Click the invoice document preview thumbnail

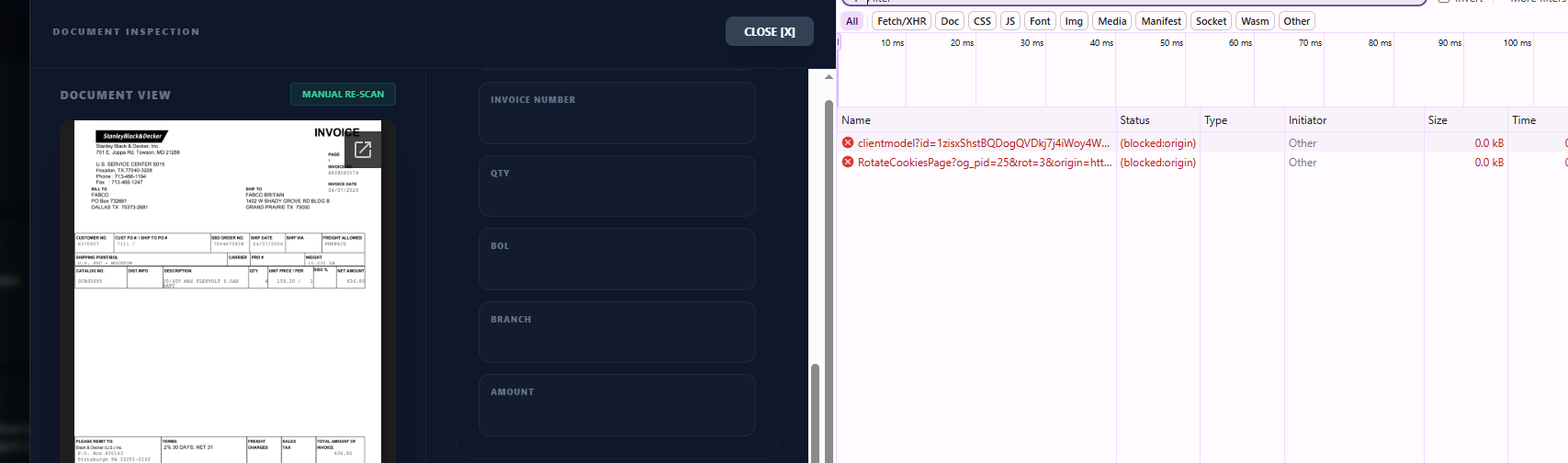[x=228, y=291]
